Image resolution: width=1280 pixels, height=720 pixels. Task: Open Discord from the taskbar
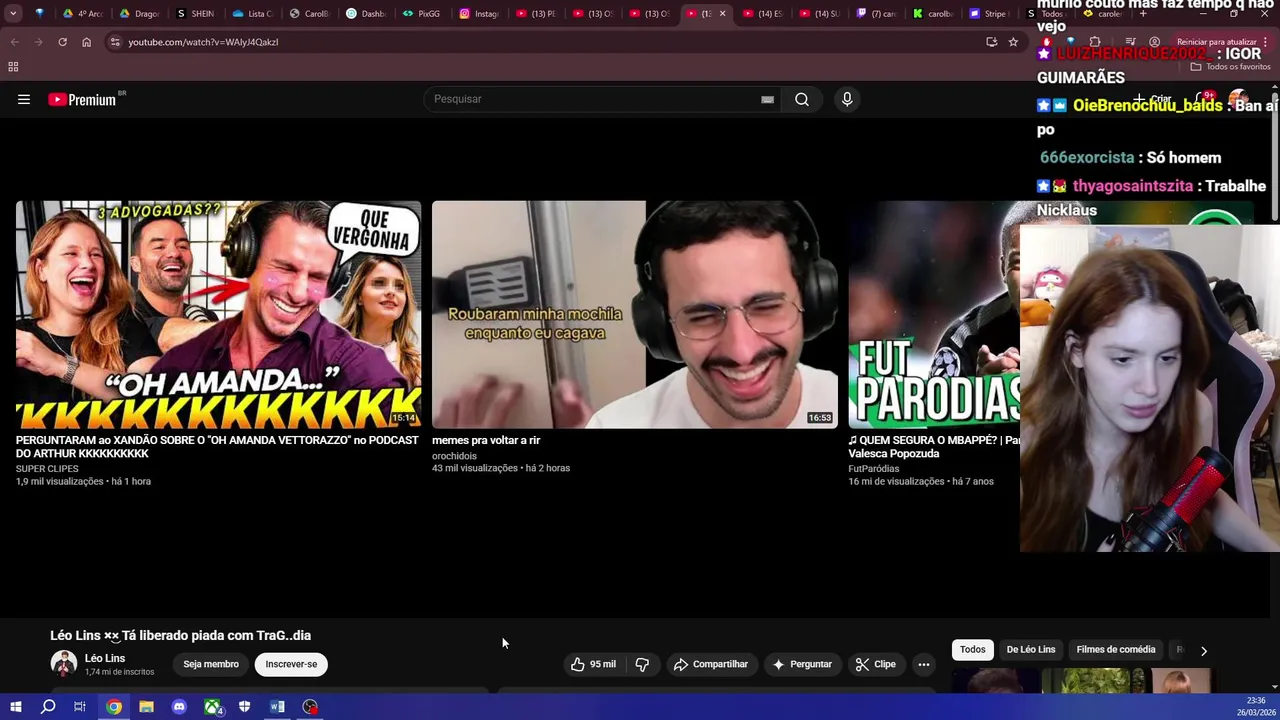point(179,707)
